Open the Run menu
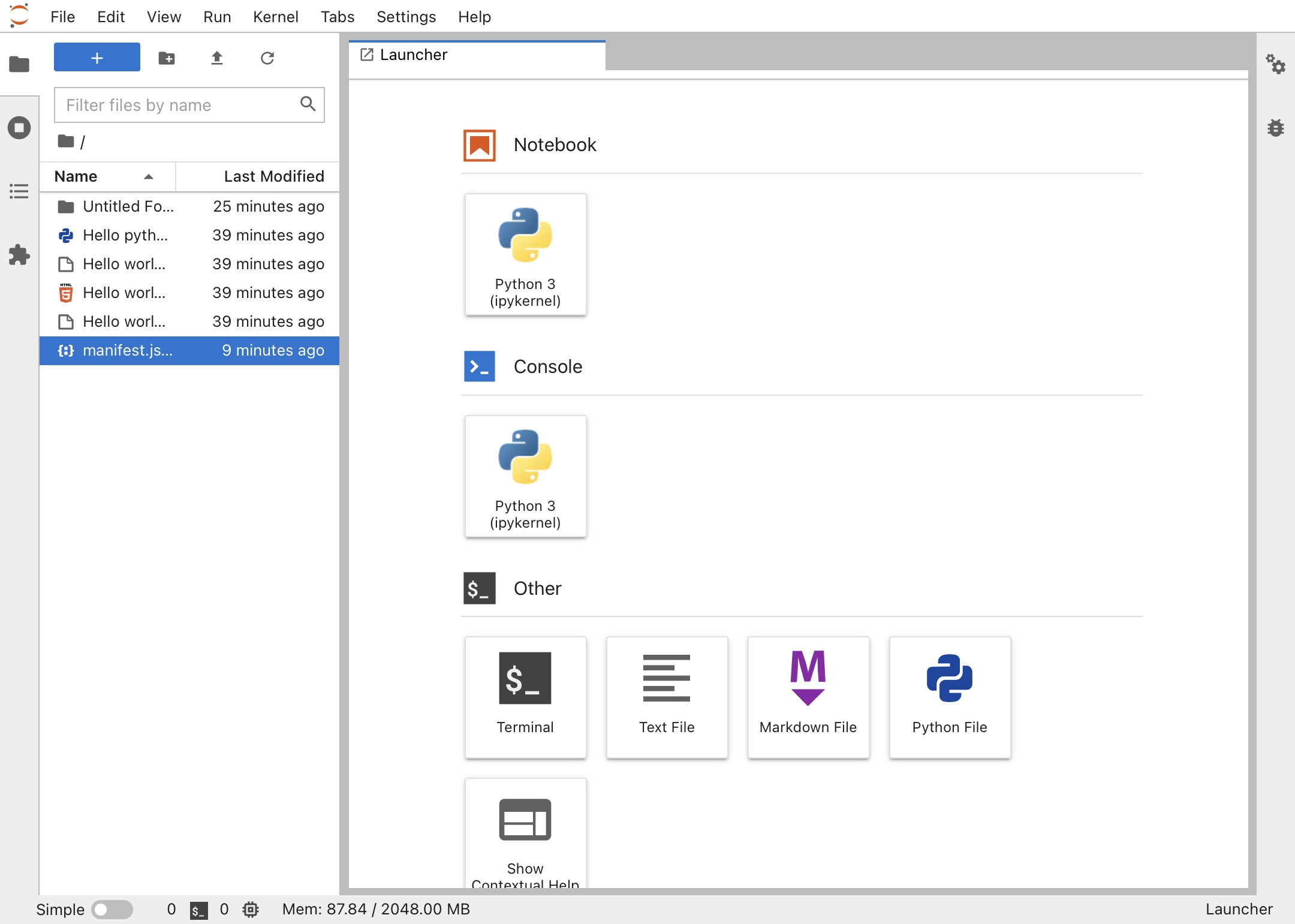 [x=217, y=17]
